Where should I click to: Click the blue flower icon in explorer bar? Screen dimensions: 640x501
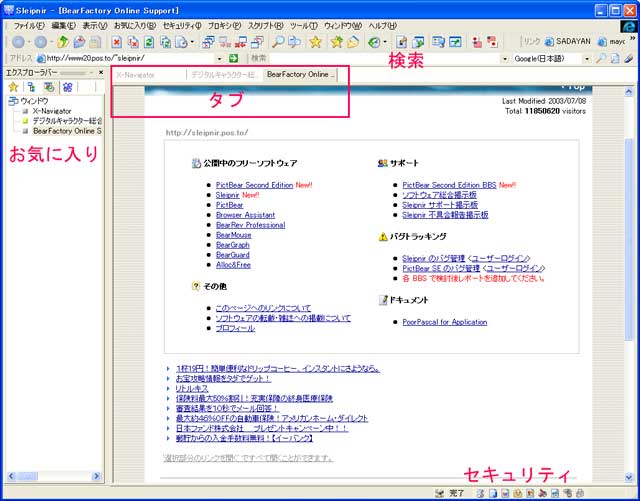click(x=68, y=87)
